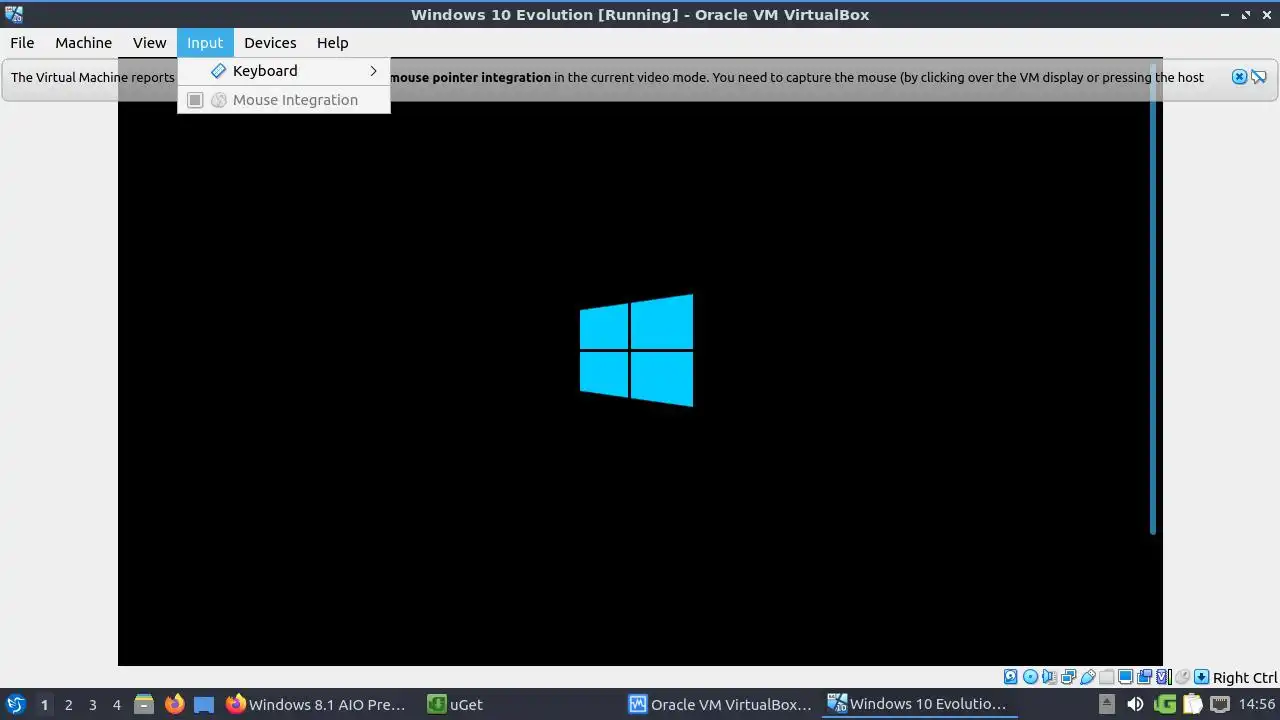The height and width of the screenshot is (720, 1280).
Task: Expand the Keyboard submenu arrow
Action: click(373, 71)
